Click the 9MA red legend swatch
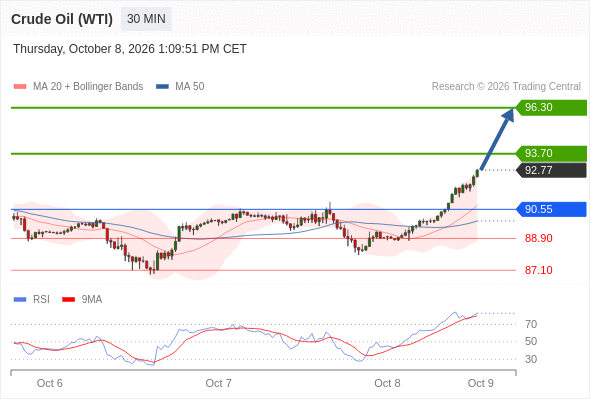This screenshot has width=590, height=400. coord(68,300)
